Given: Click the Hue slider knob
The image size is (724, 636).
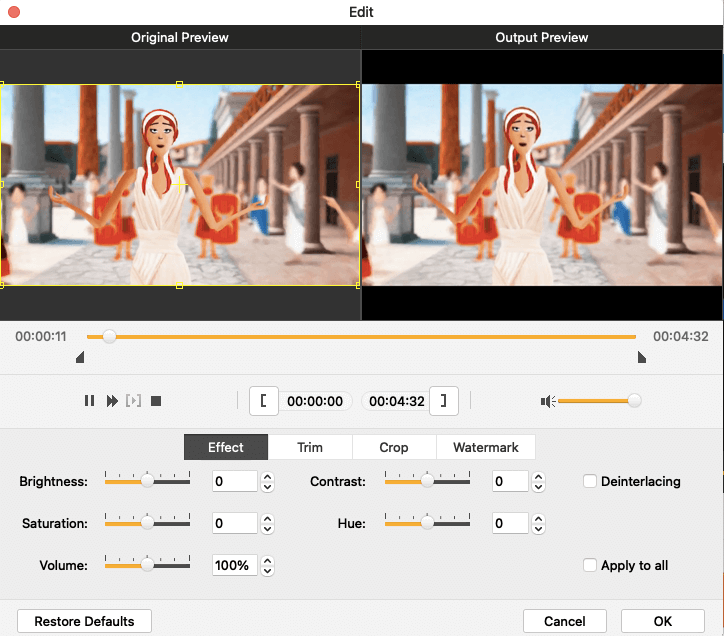Looking at the screenshot, I should (428, 523).
